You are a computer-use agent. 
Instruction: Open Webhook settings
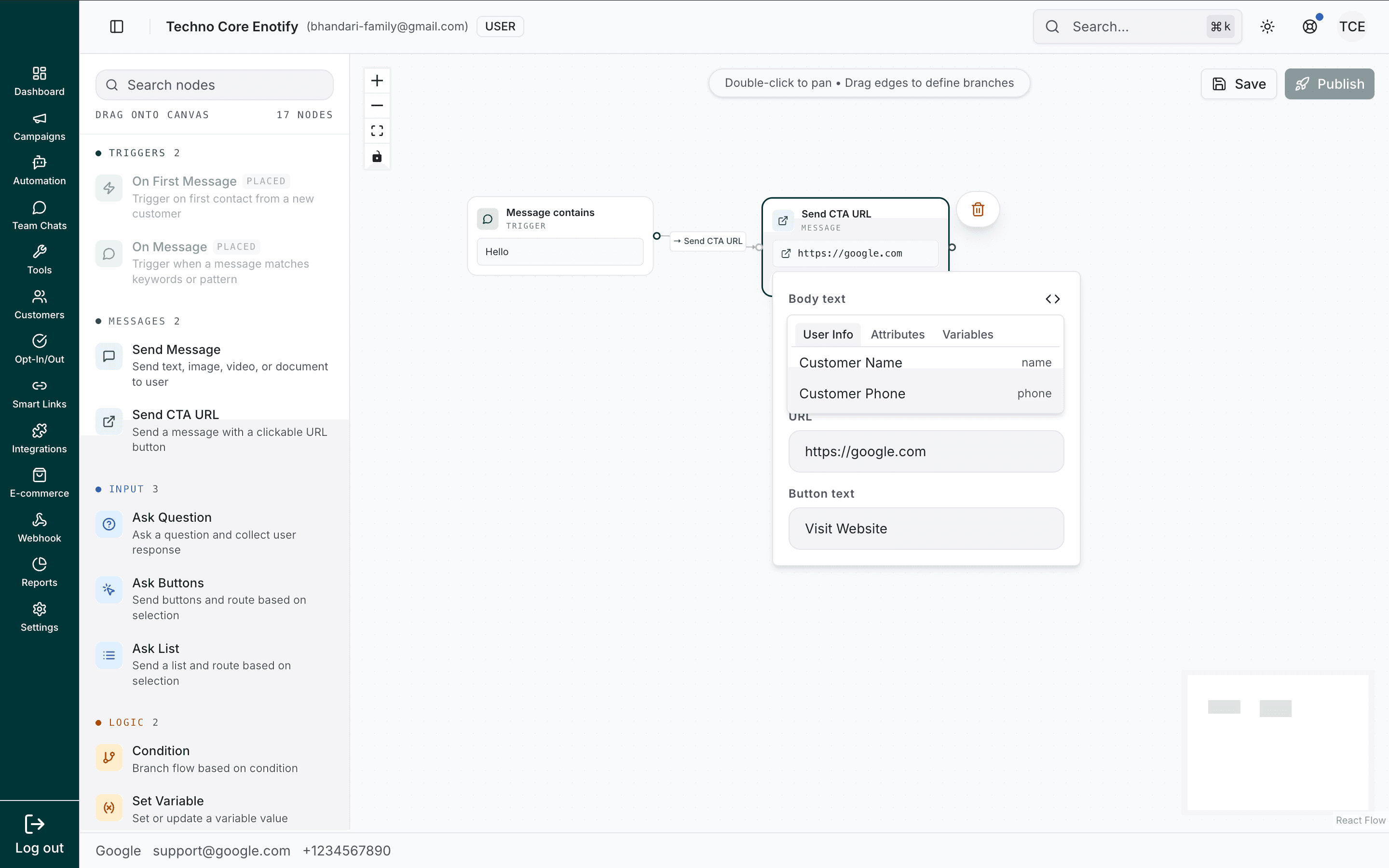coord(39,527)
